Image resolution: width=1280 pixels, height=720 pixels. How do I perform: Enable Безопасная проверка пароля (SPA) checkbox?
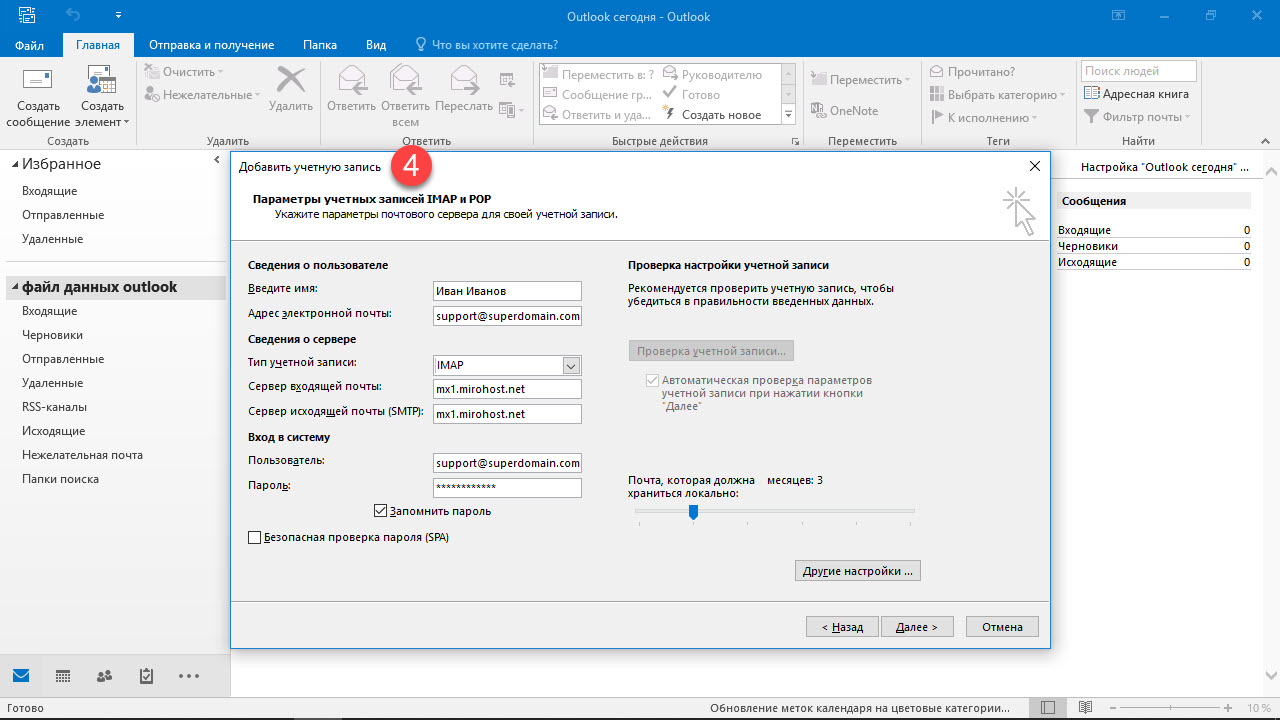(x=254, y=537)
